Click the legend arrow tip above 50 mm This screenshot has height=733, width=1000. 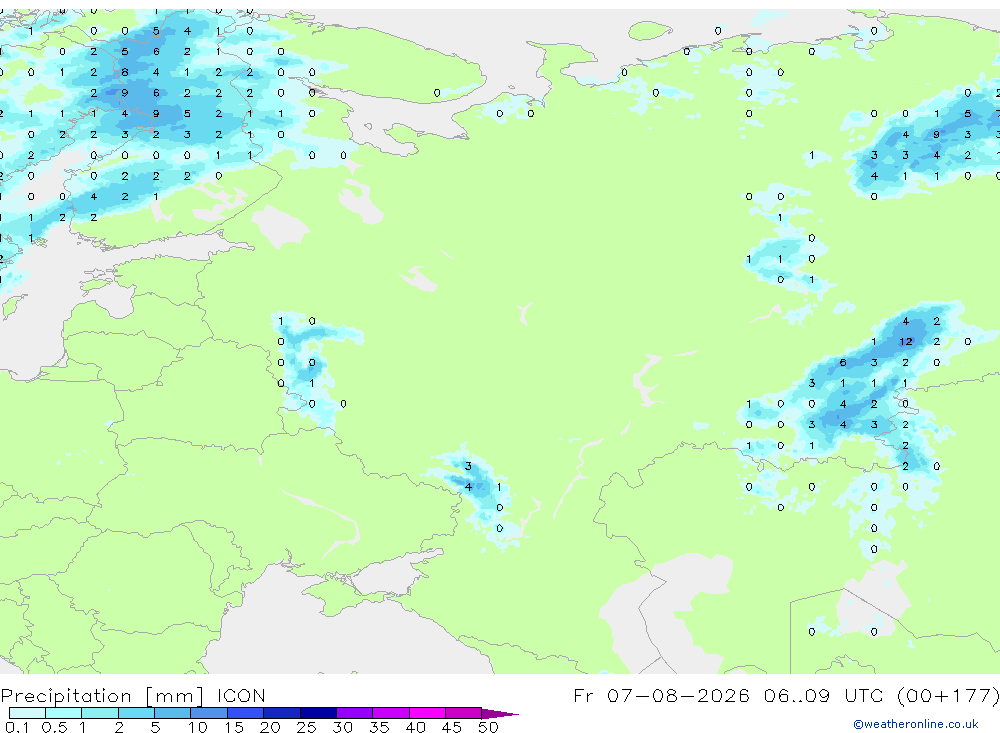[x=500, y=714]
